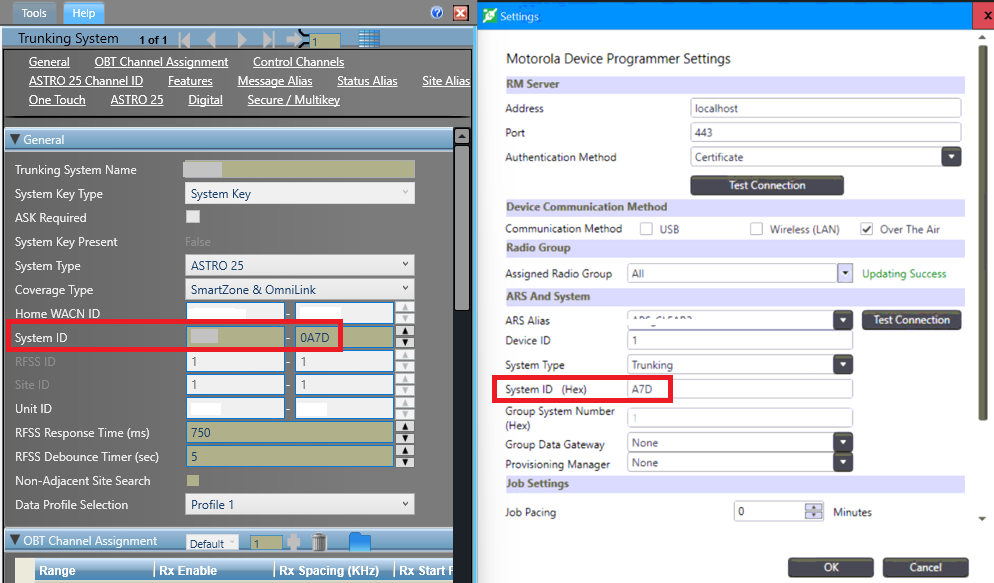994x583 pixels.
Task: Jump to ASTRO 25 Channel ID link
Action: 86,81
